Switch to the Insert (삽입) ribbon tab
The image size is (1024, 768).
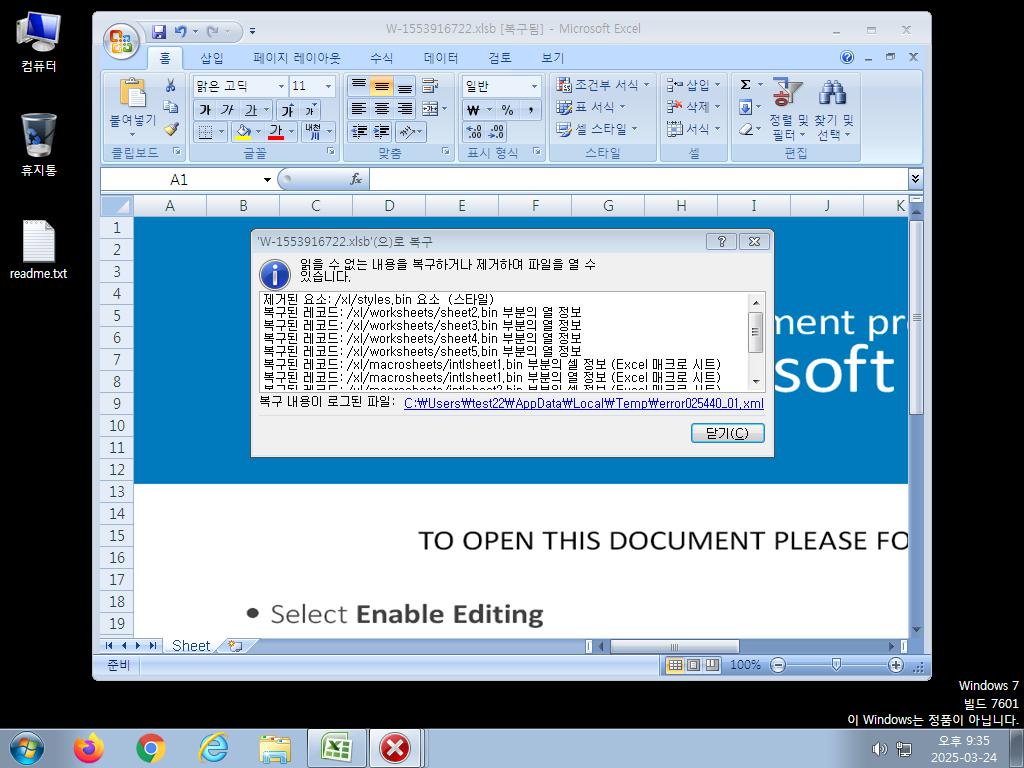pos(212,58)
